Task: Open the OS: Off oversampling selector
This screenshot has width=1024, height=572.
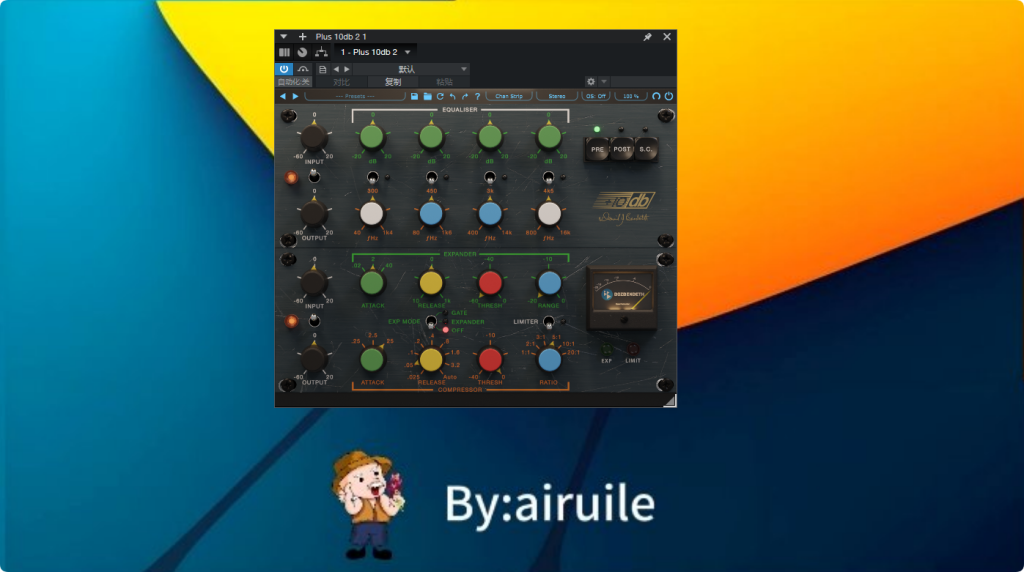Action: [x=596, y=97]
